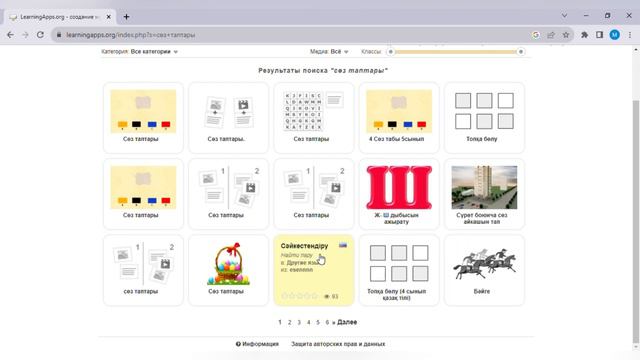Open the 4 Сөз табы 5сынып app
The image size is (640, 360).
(399, 118)
